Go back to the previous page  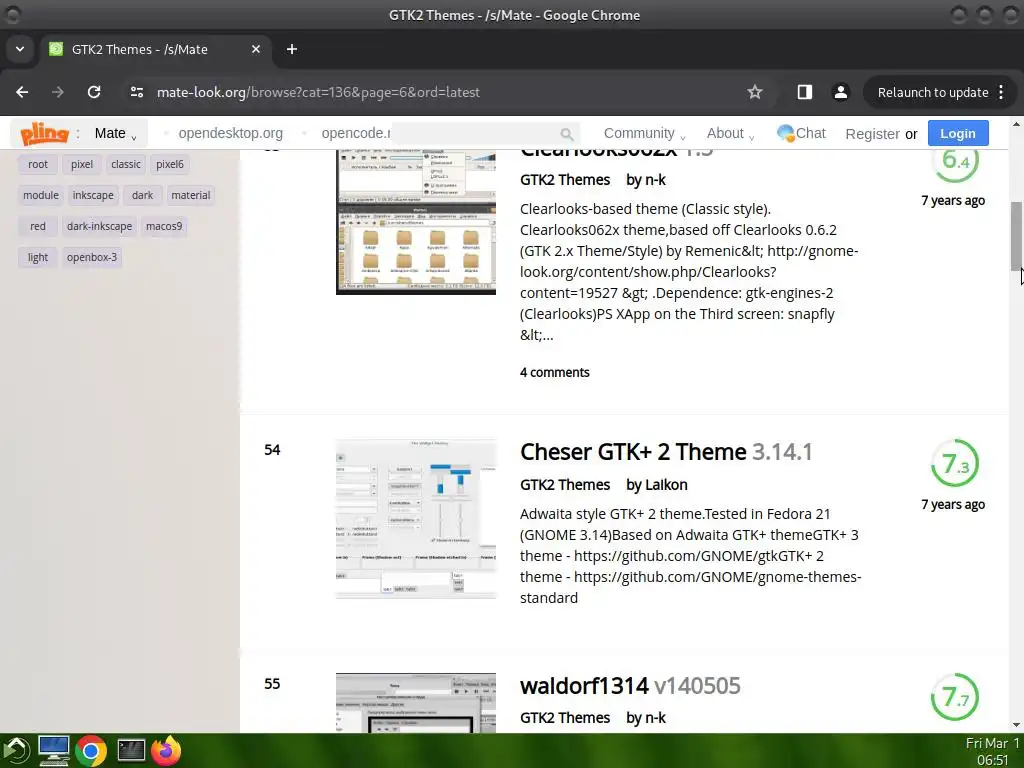(22, 92)
